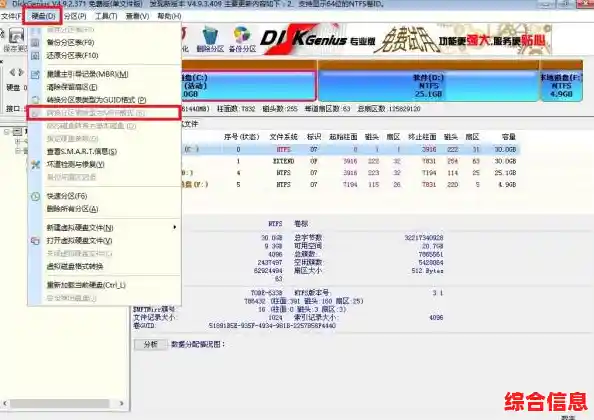Open the 查看(V) menu

[x=137, y=16]
